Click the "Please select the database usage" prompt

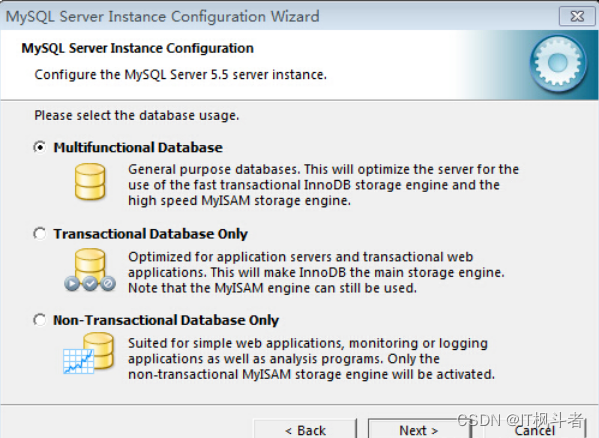coord(137,115)
